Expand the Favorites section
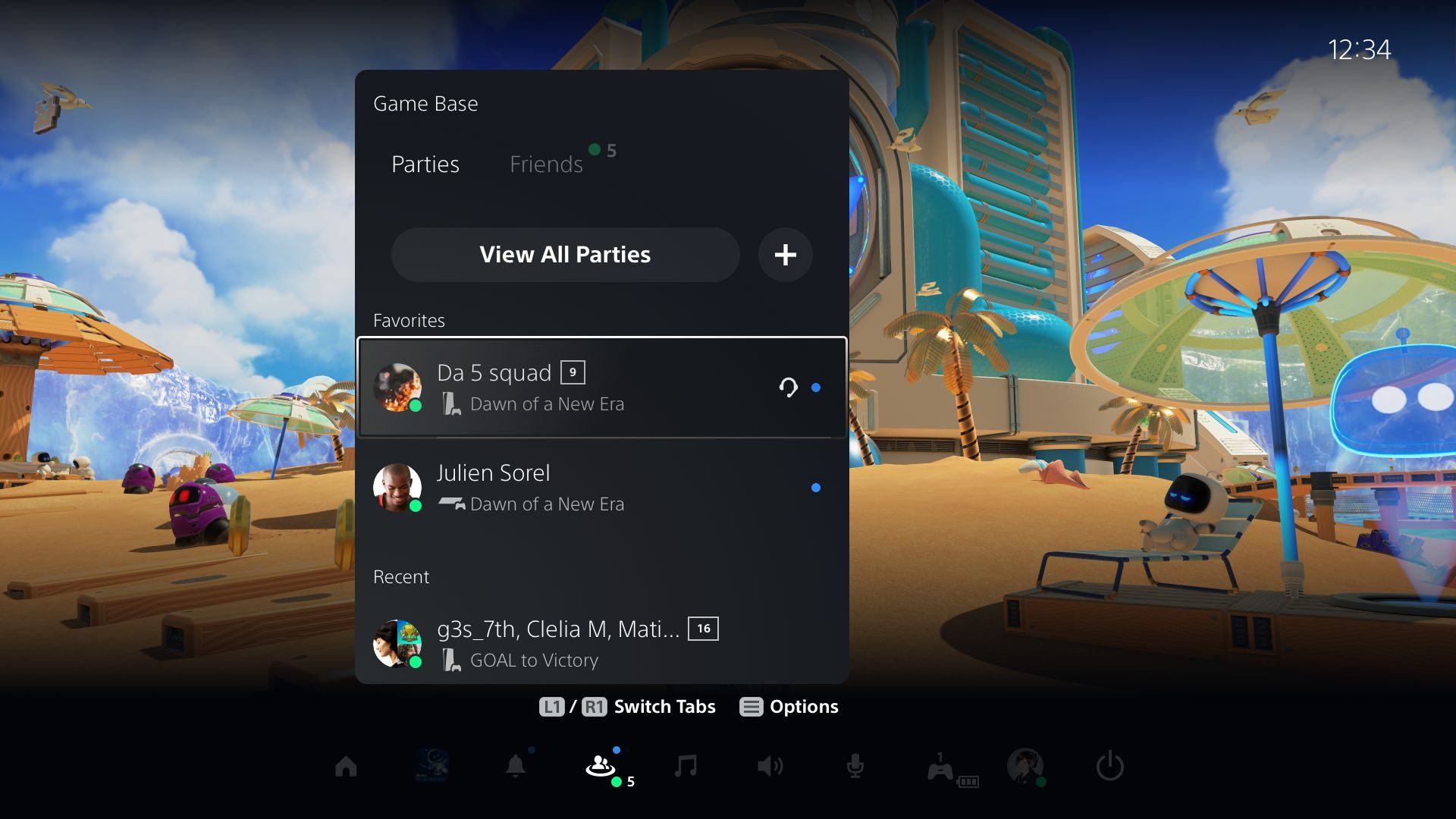 [408, 320]
